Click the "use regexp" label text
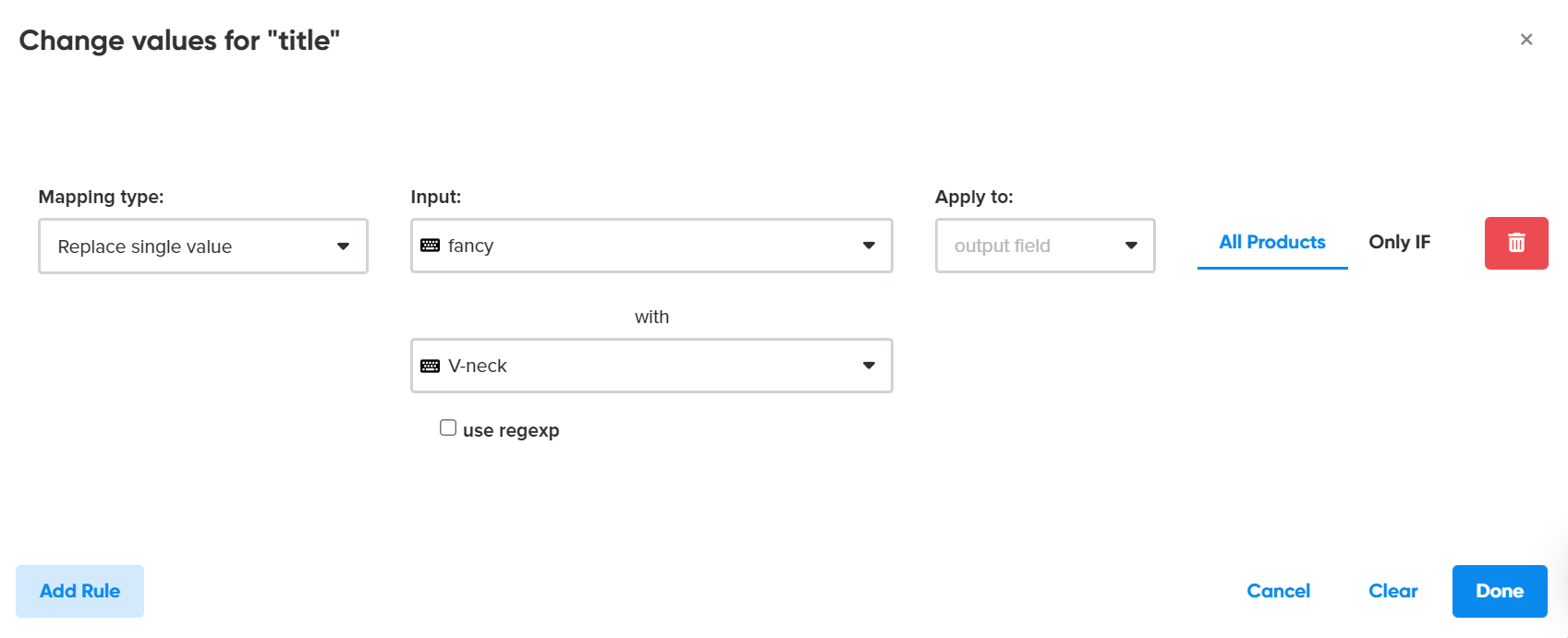This screenshot has width=1568, height=638. tap(511, 430)
